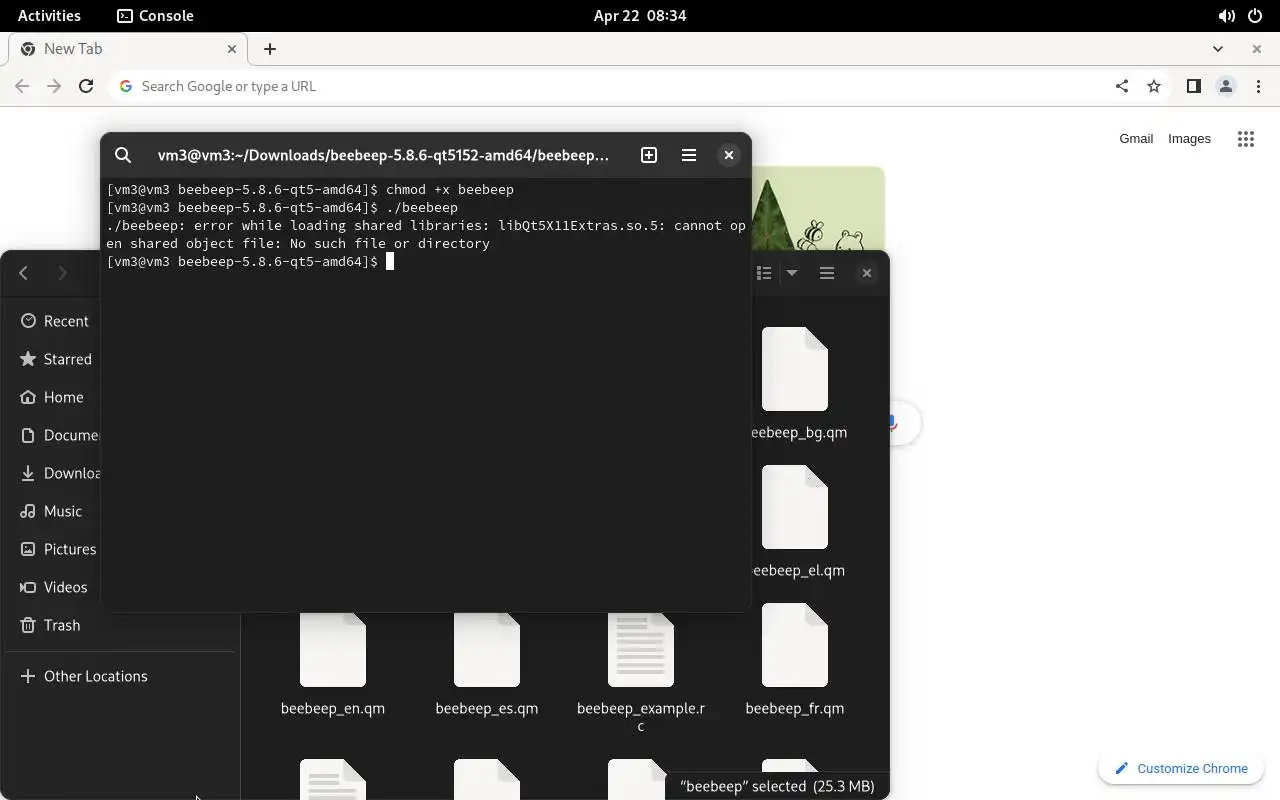Open the Google apps grid
1280x800 pixels.
(1246, 139)
